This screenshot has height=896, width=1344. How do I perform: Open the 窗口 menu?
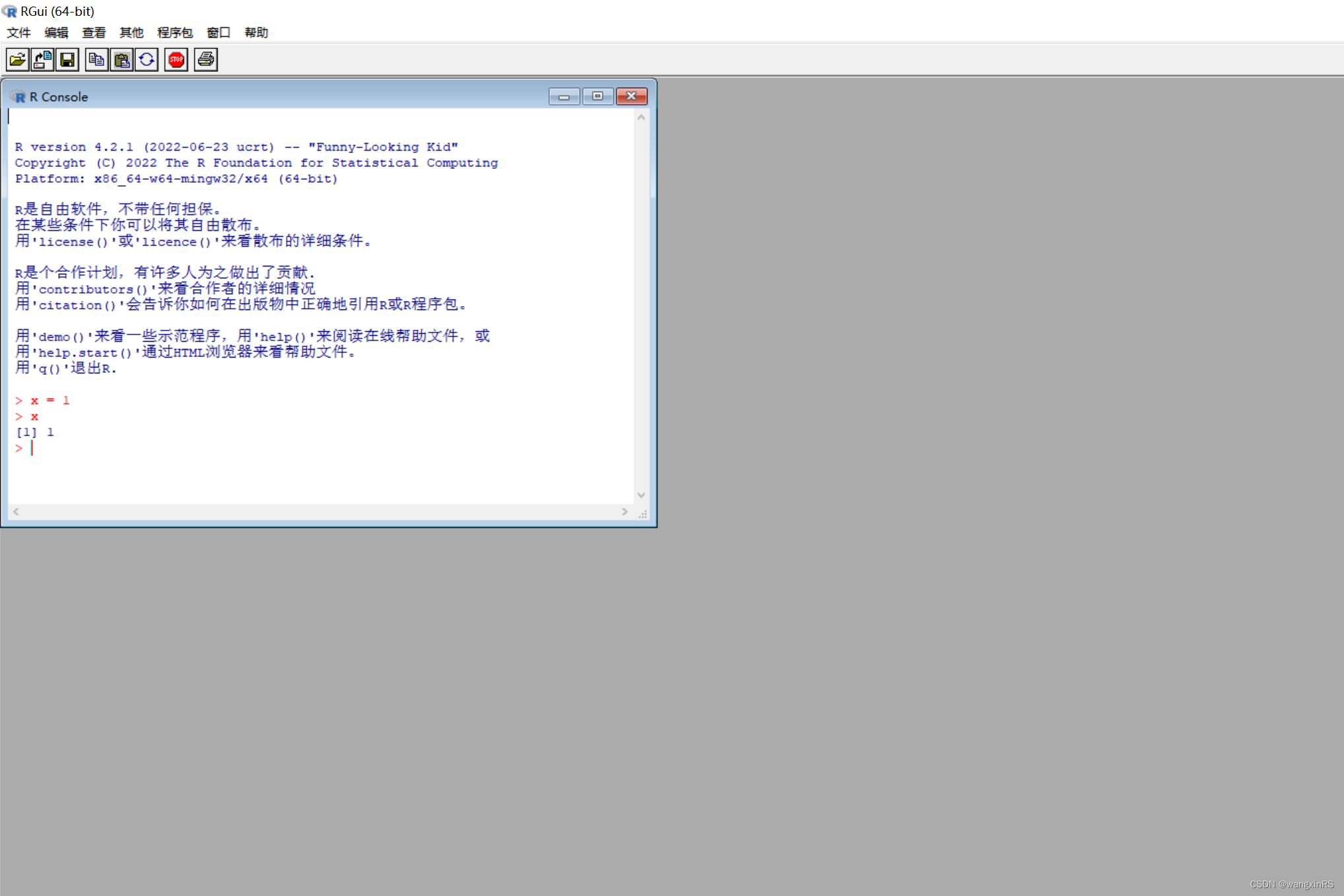(x=218, y=32)
